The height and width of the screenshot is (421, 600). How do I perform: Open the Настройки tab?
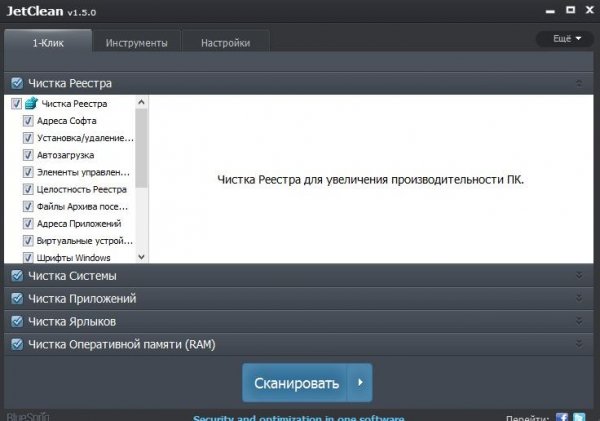pyautogui.click(x=226, y=42)
